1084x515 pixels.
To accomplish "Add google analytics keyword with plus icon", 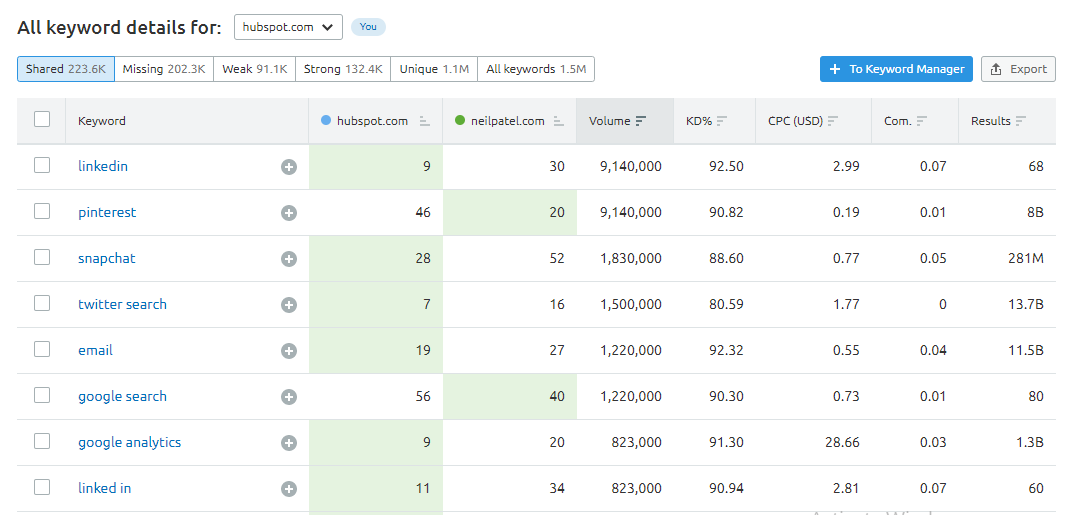I will (x=289, y=442).
